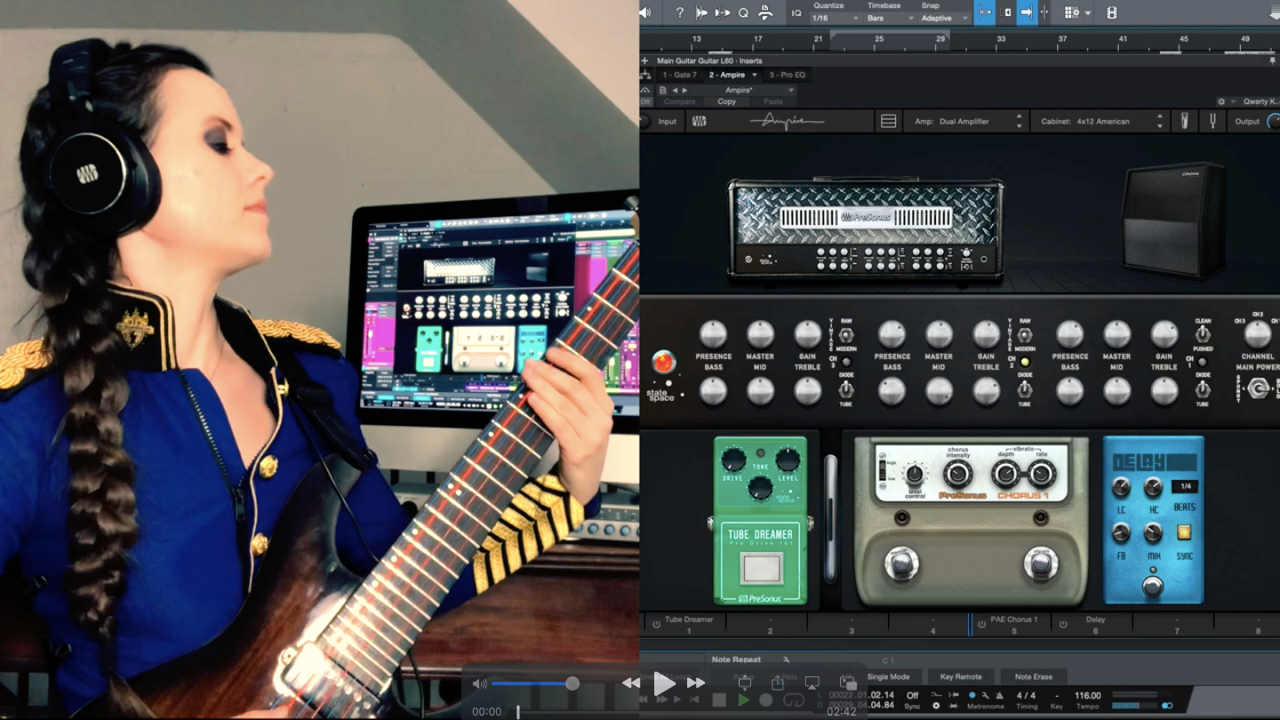Open the Delay 1/4 beats value
The width and height of the screenshot is (1280, 720).
[1186, 487]
